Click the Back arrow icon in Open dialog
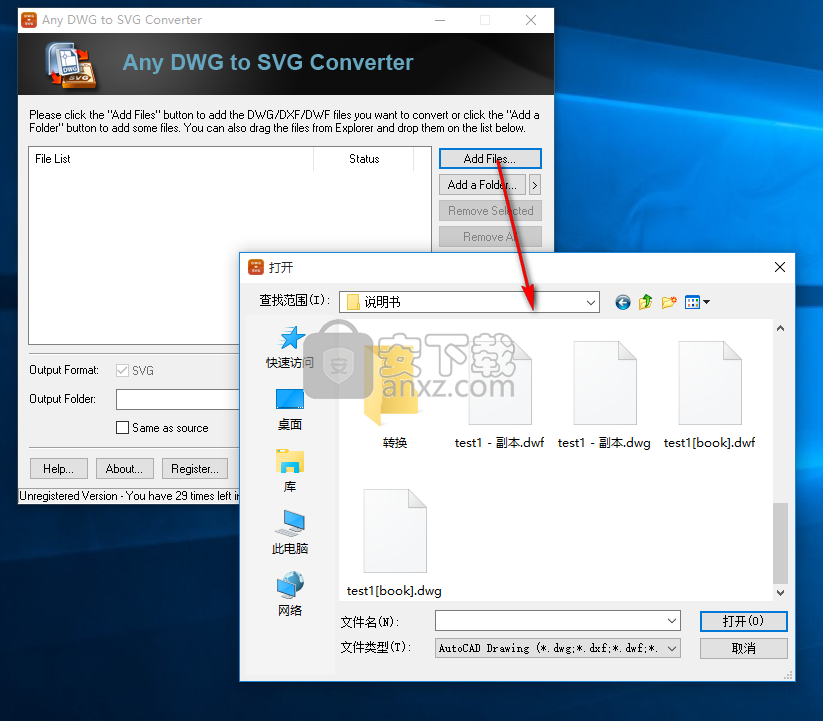Screen dimensions: 823x721 (x=622, y=302)
